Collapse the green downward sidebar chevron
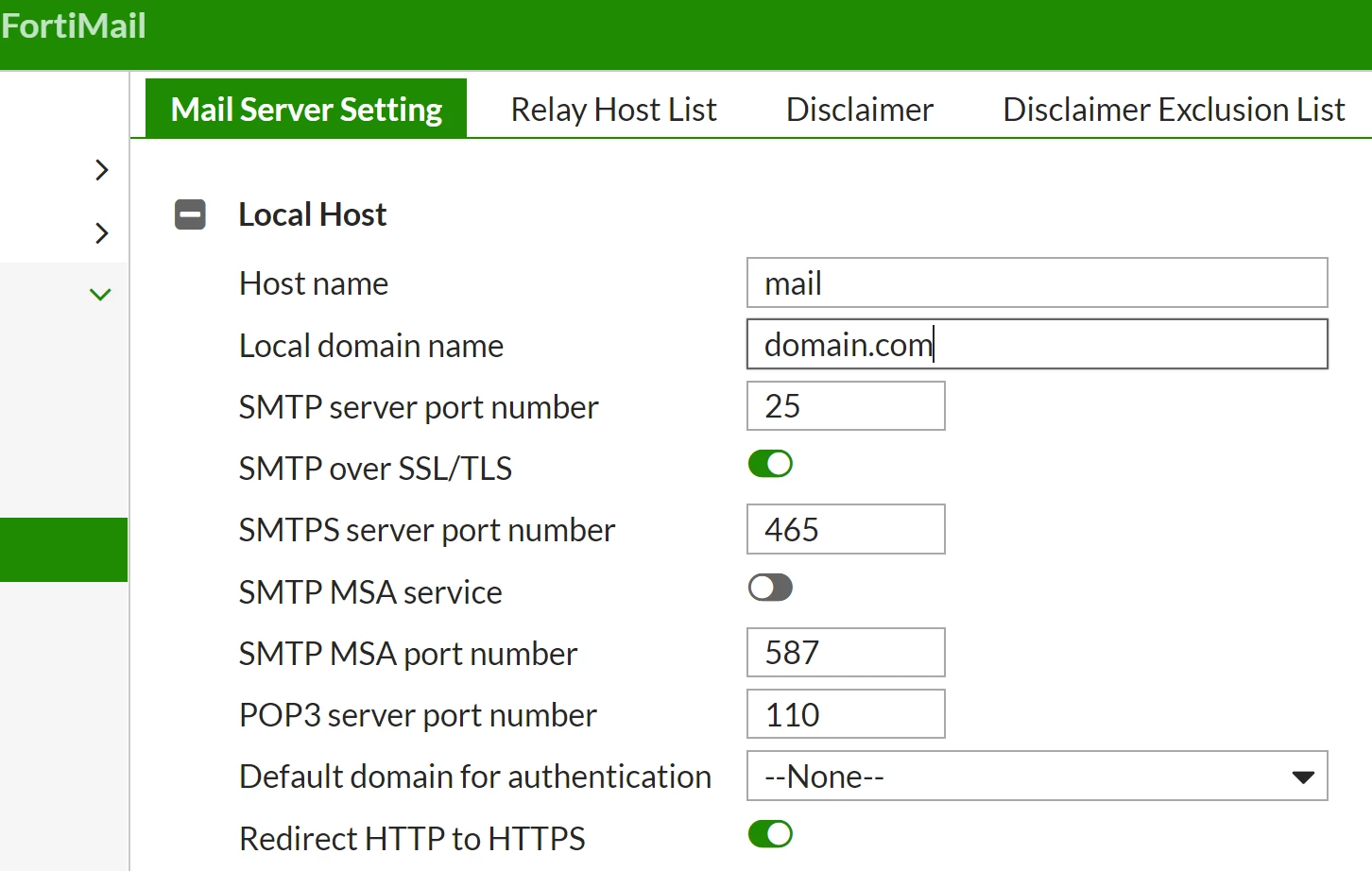The width and height of the screenshot is (1372, 871). point(100,295)
